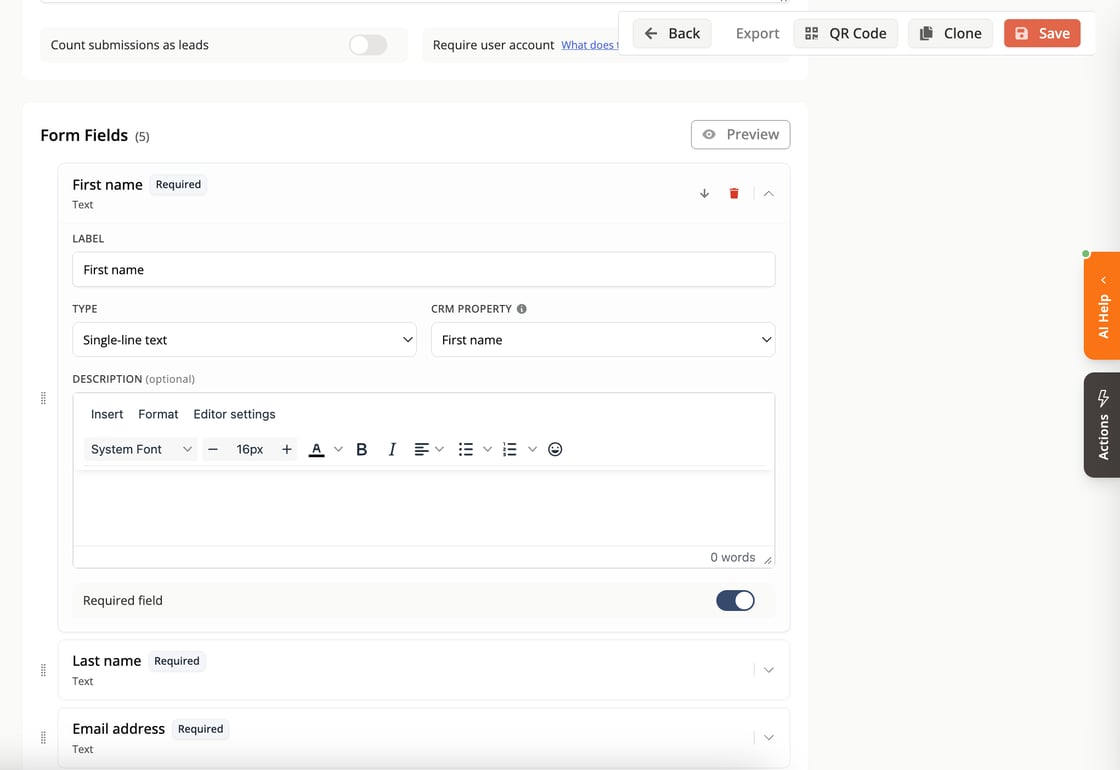Open the Editor settings menu
This screenshot has height=770, width=1120.
pos(234,414)
